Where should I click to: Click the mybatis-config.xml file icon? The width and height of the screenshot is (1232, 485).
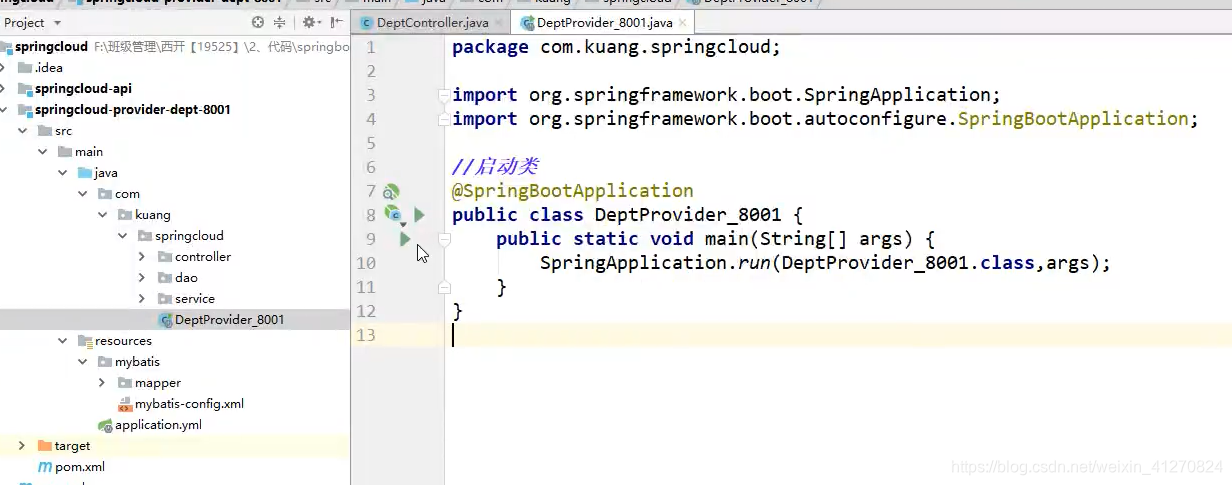(x=125, y=404)
